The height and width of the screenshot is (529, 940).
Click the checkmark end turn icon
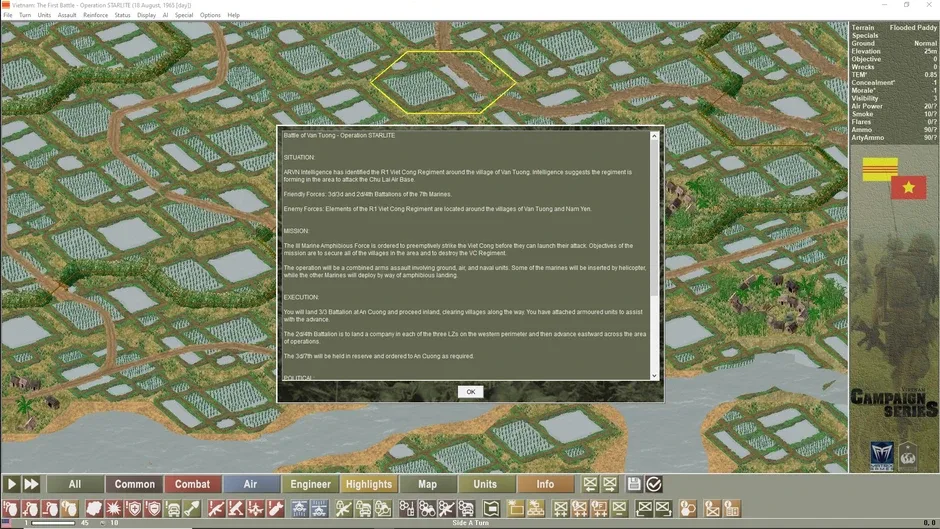tap(653, 484)
